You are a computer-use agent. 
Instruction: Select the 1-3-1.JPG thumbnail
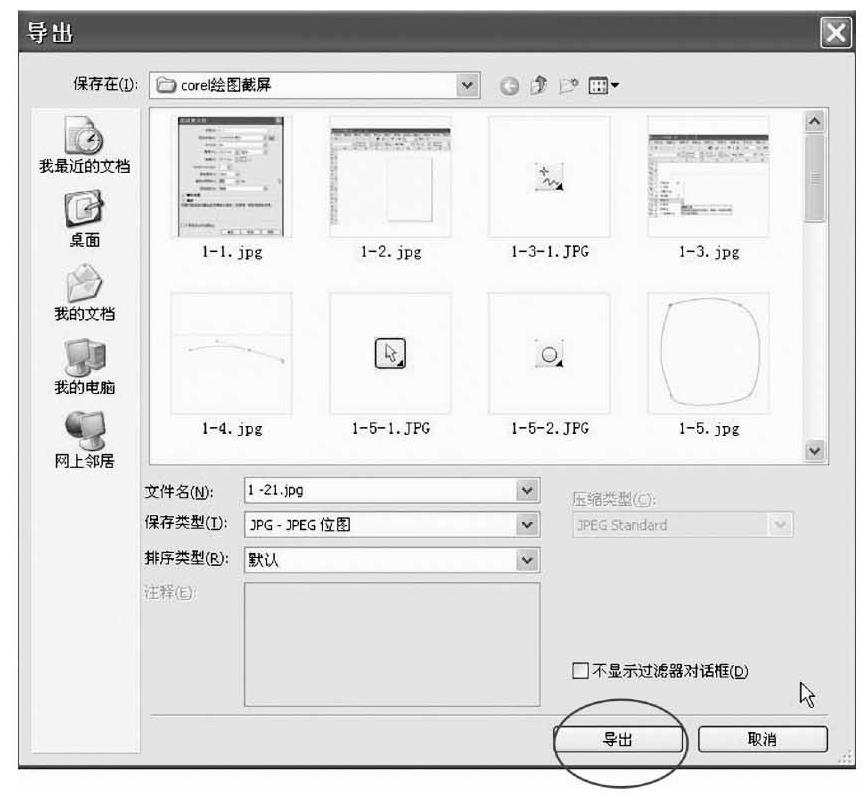coord(549,176)
